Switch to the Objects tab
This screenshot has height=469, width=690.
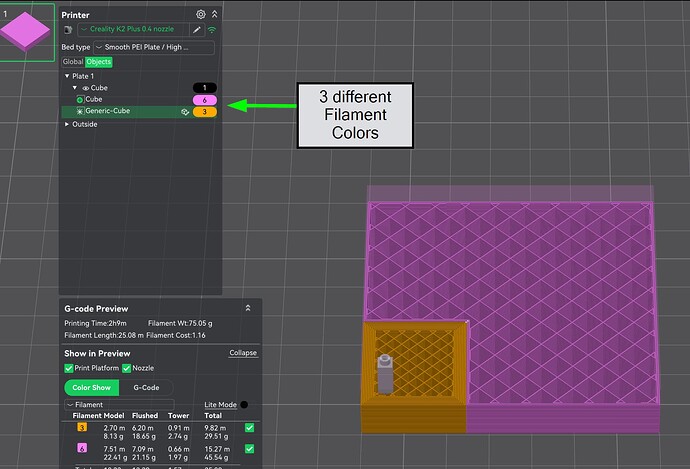(x=99, y=62)
